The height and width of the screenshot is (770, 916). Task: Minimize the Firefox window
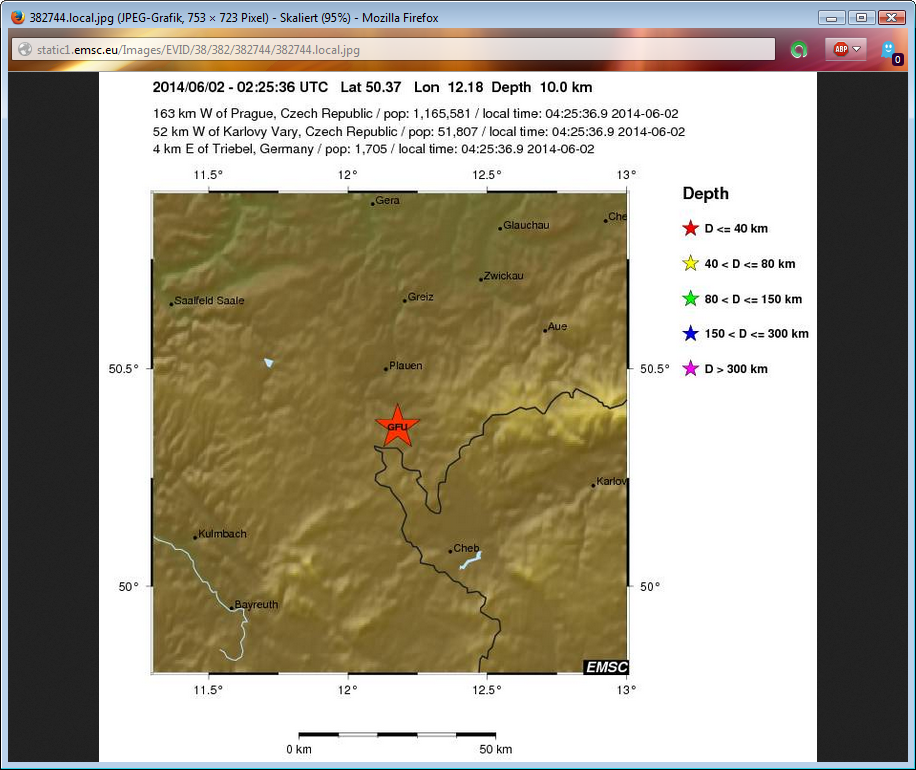point(831,17)
